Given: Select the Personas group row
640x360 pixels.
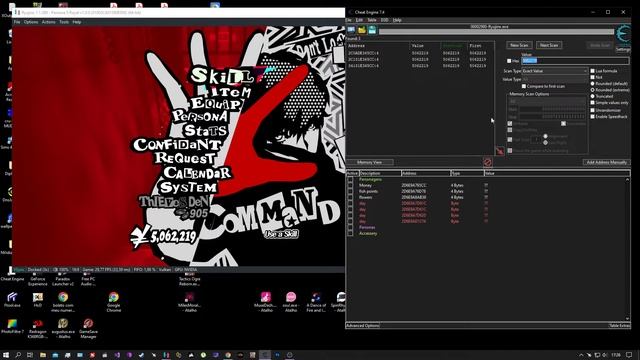Looking at the screenshot, I should (x=367, y=227).
